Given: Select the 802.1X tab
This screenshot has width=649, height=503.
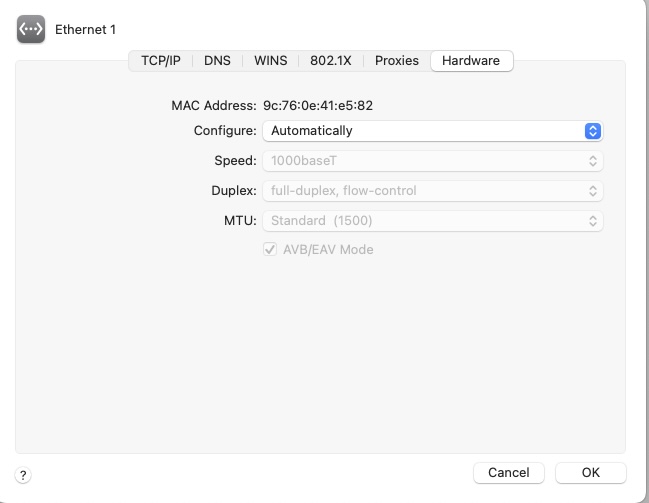Looking at the screenshot, I should (x=331, y=61).
